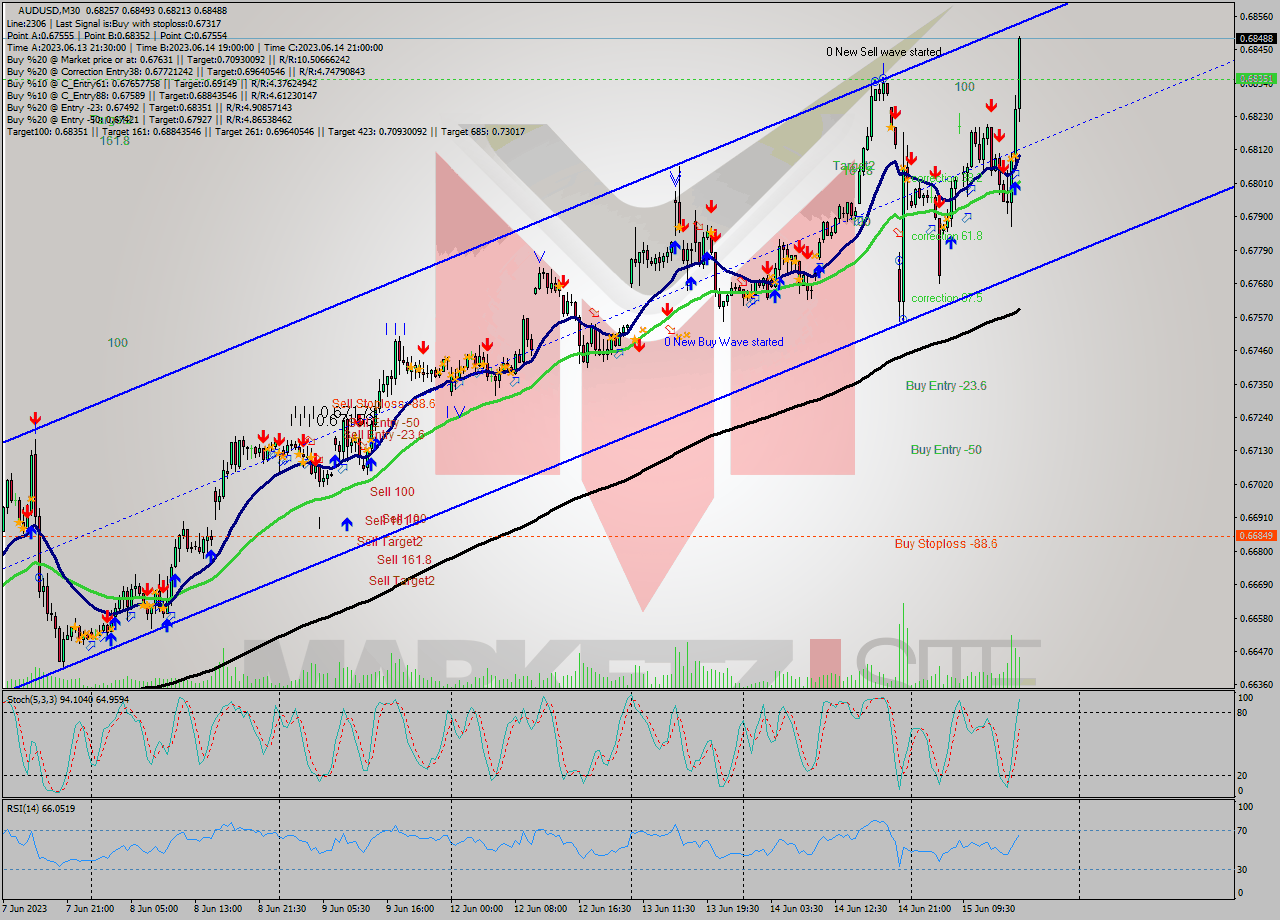
Task: Click the 0.68560 price axis label
Action: [1255, 17]
